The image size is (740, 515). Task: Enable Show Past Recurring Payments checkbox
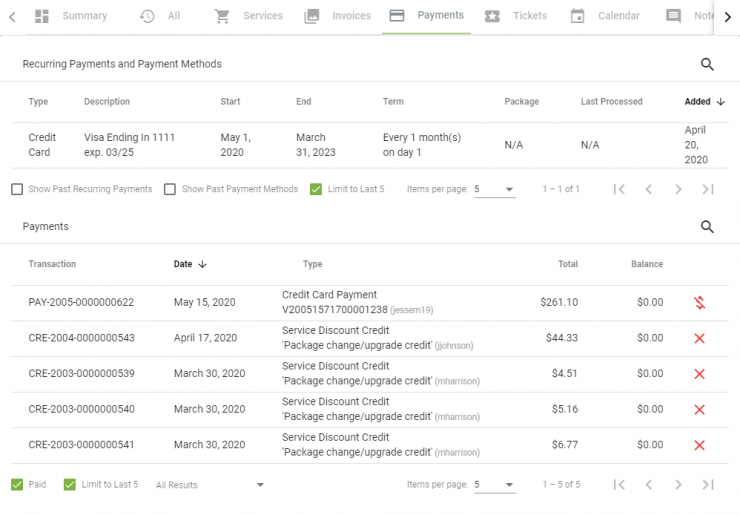(17, 189)
